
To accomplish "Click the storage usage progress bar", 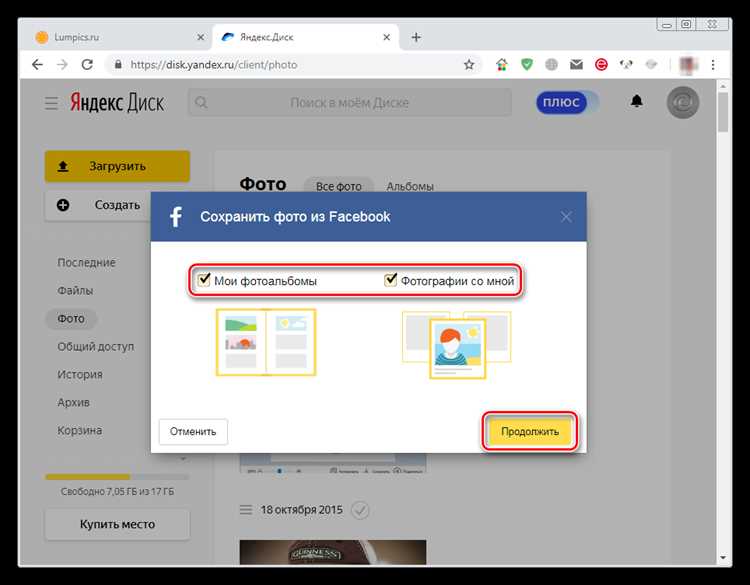I will (117, 477).
